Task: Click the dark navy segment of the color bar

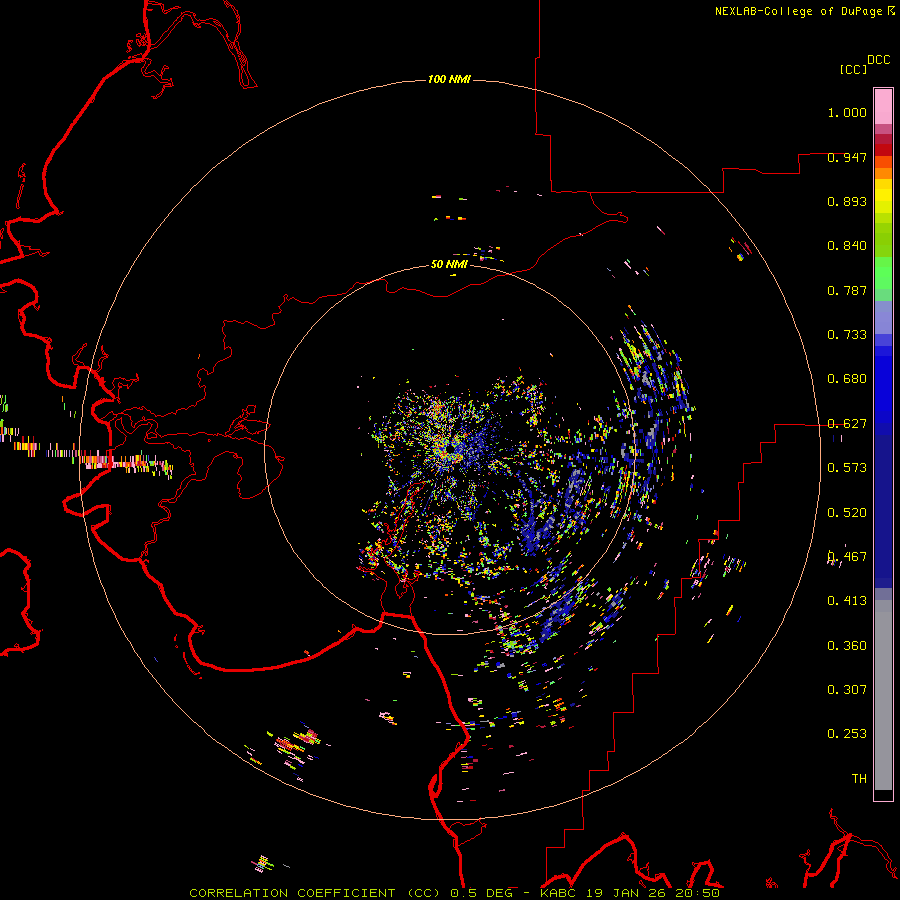Action: coord(883,511)
